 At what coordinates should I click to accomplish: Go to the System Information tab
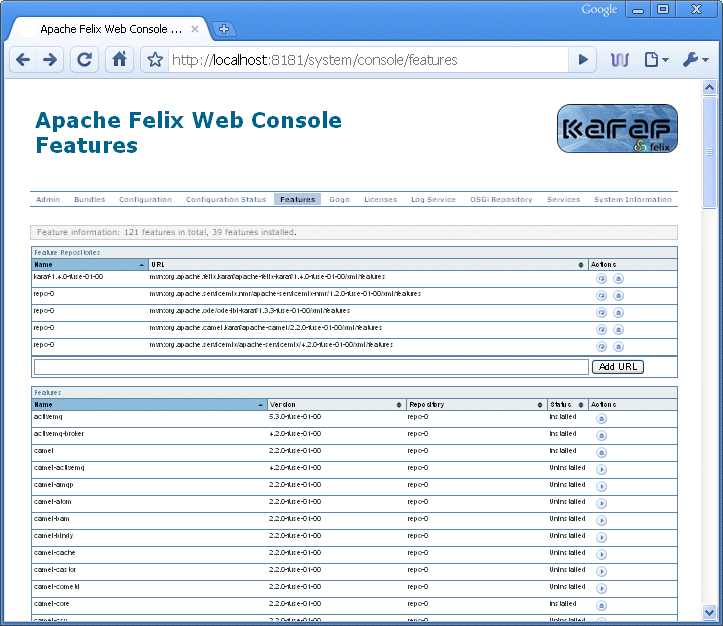633,200
